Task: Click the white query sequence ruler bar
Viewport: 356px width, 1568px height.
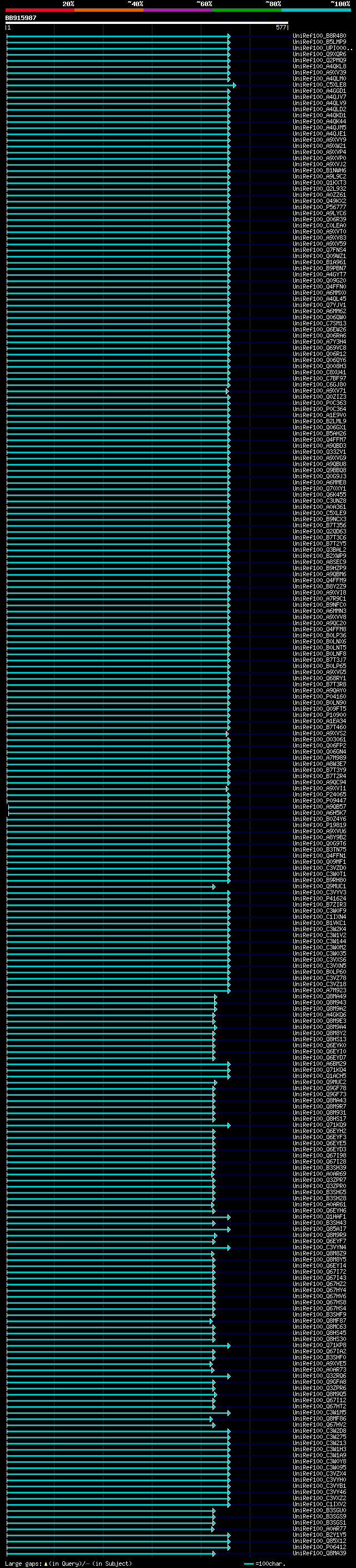Action: (147, 23)
